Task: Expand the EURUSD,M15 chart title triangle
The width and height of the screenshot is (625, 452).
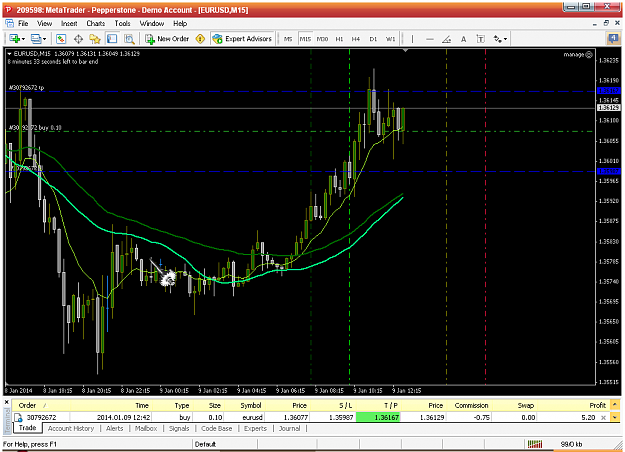Action: point(10,54)
